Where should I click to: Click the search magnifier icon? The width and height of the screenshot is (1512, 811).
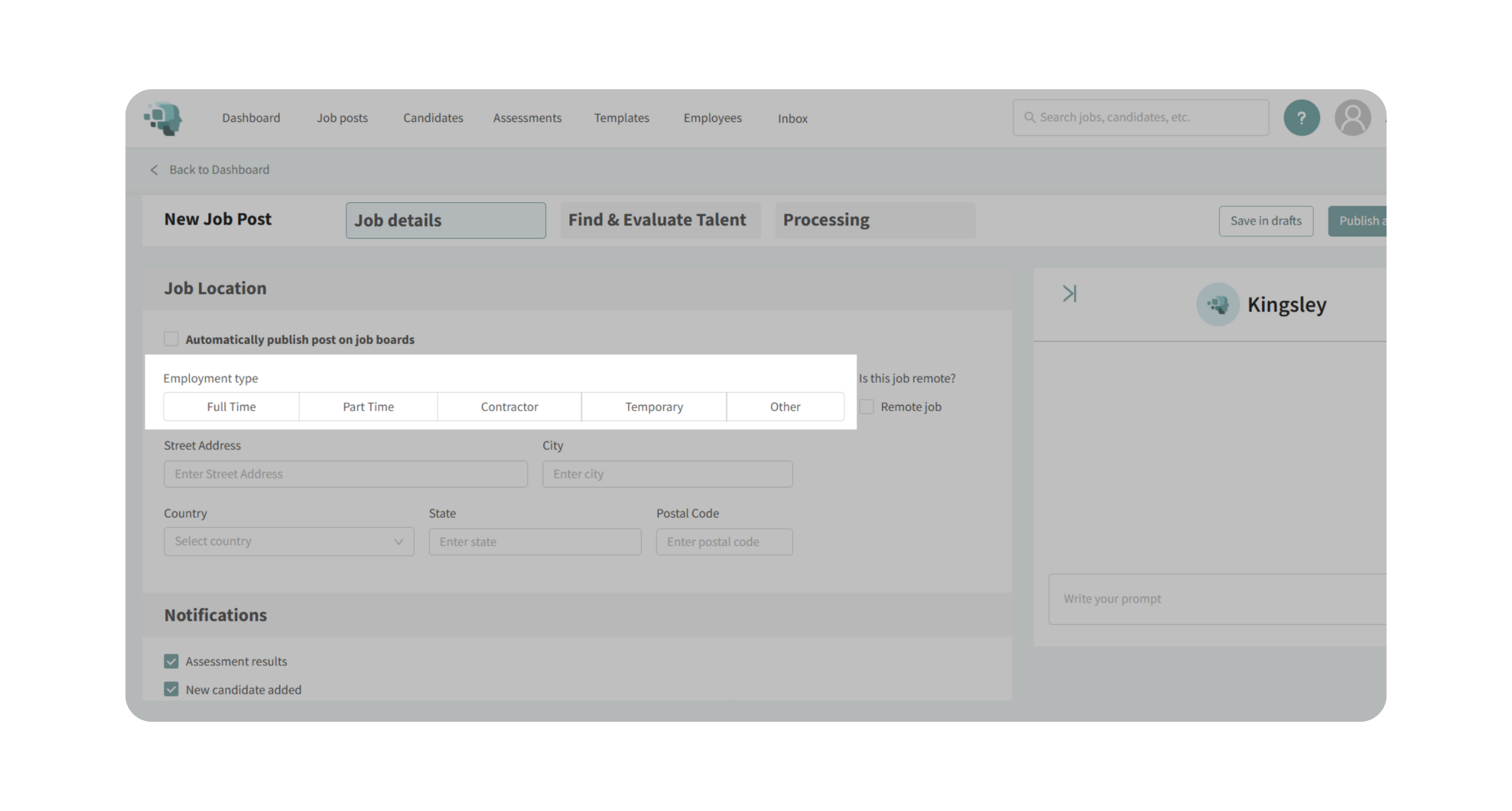pos(1030,117)
